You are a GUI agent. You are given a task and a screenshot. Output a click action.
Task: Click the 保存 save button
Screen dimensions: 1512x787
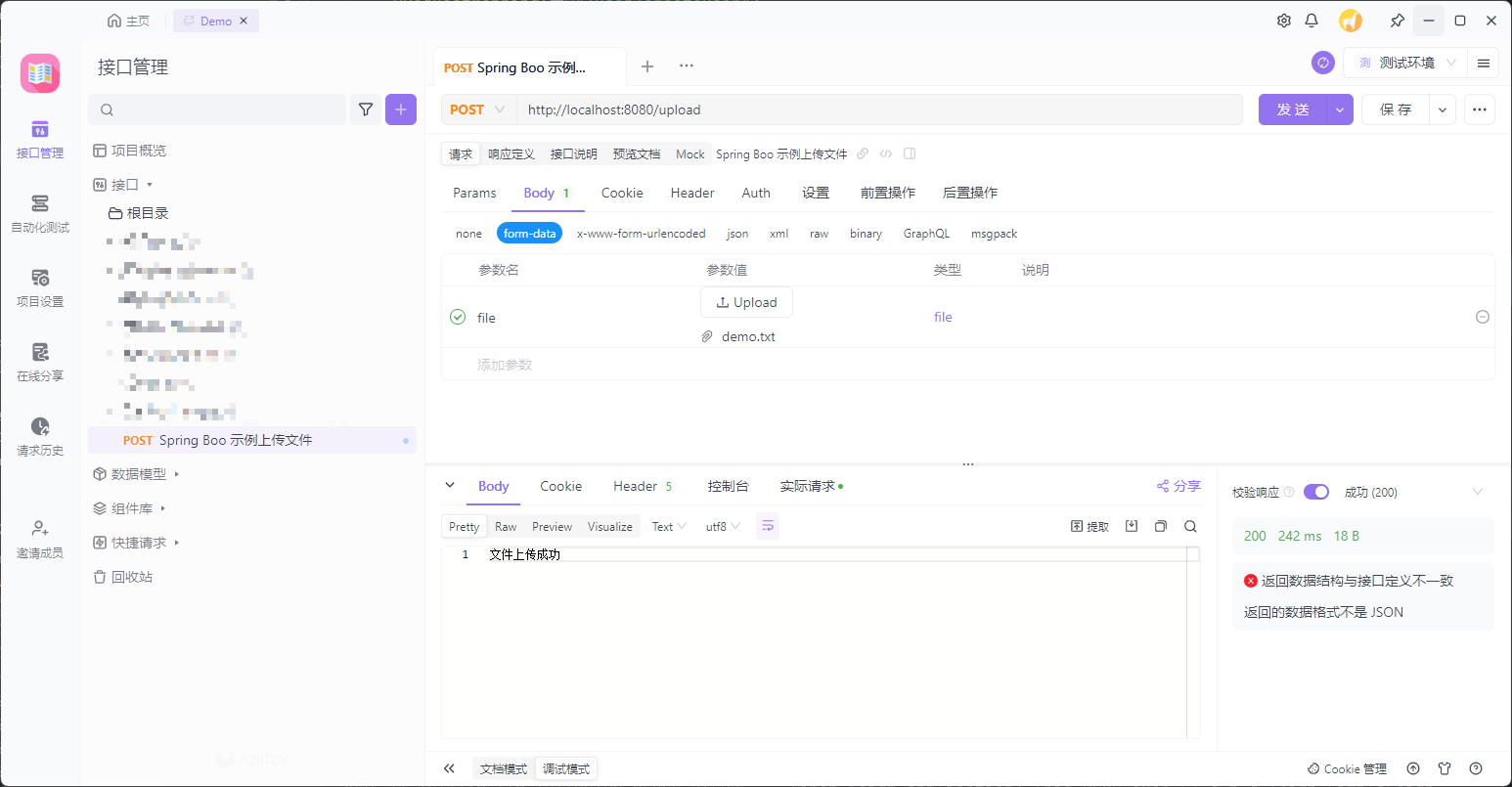1396,109
